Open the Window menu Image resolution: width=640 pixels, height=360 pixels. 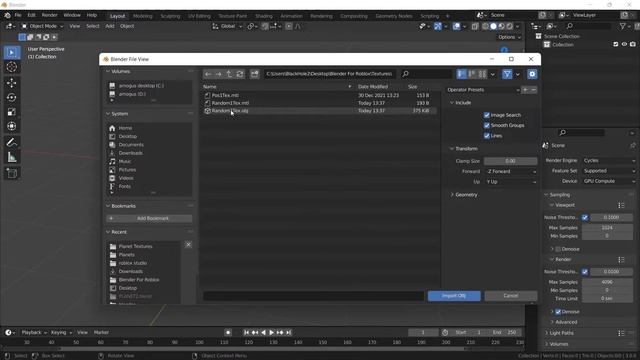pyautogui.click(x=72, y=15)
